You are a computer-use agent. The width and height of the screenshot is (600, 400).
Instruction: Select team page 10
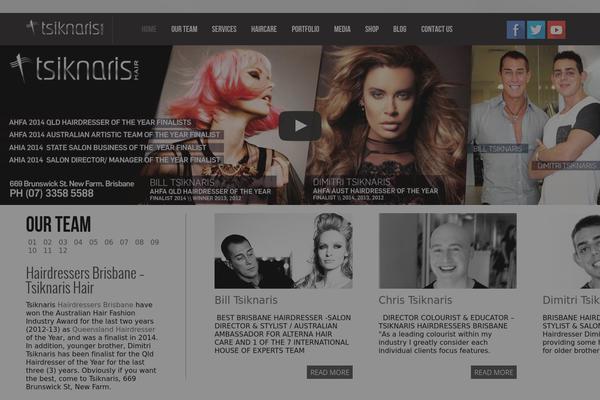32,250
